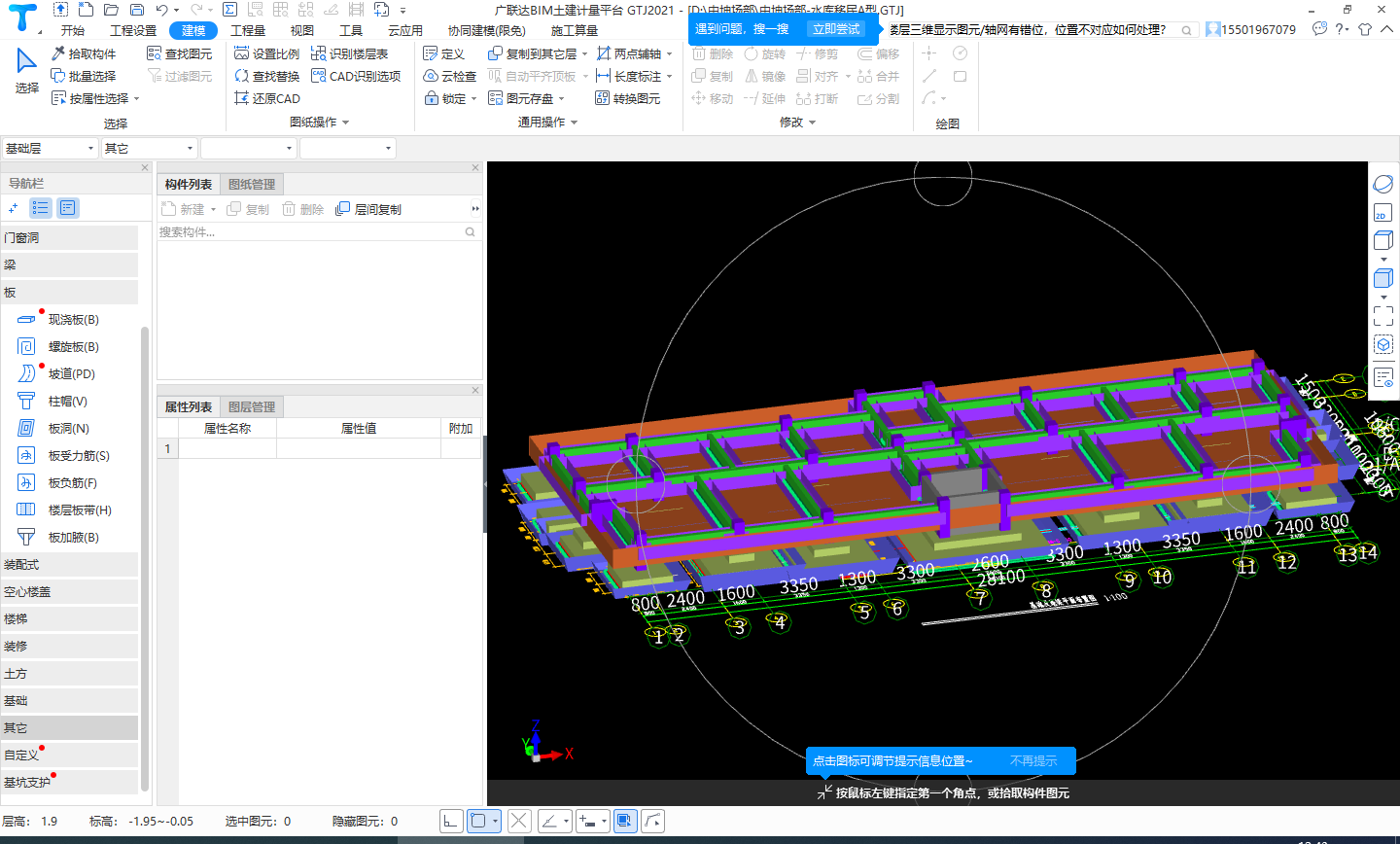The width and height of the screenshot is (1400, 844).
Task: Click 不再提示 don't remind again
Action: 1033,761
